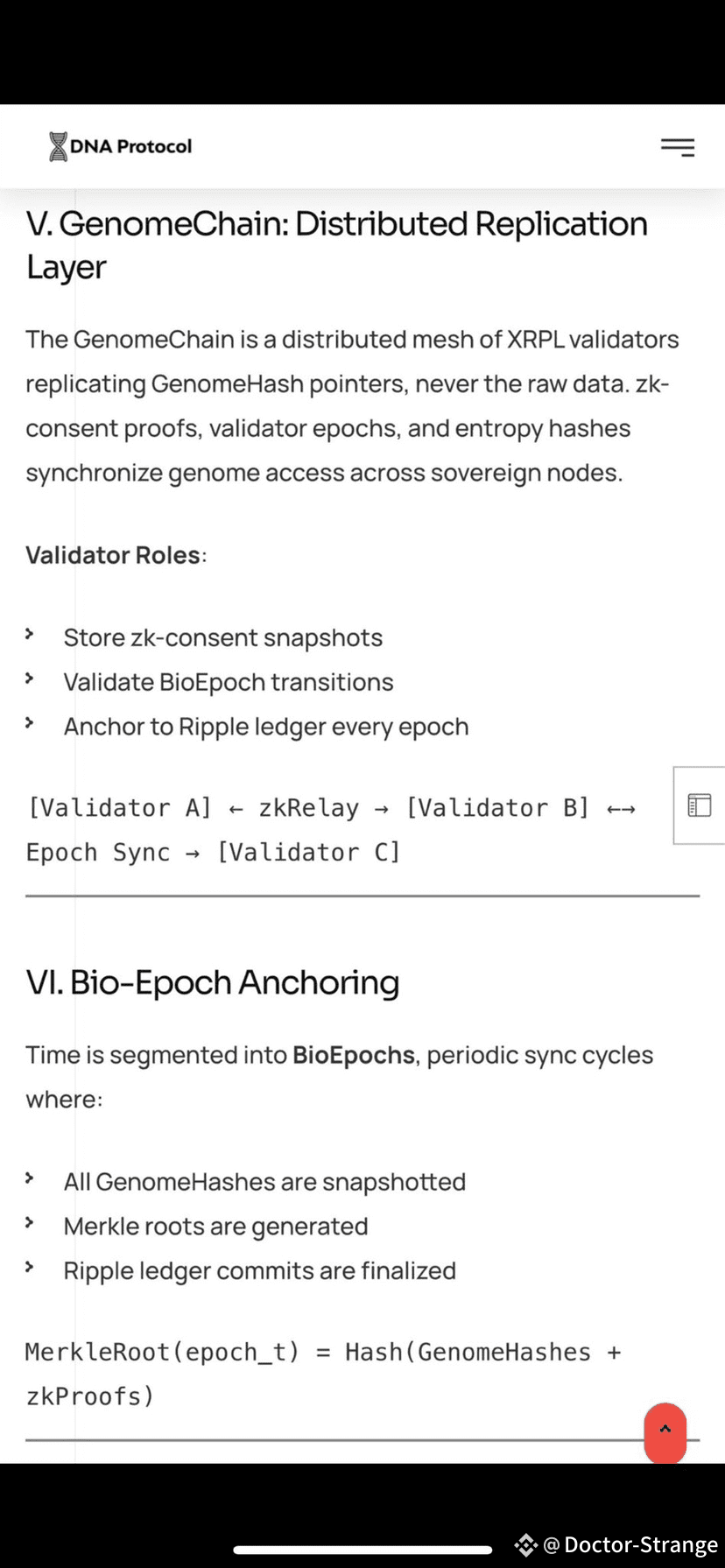Screen dimensions: 725x1568
Task: Click the Binance logo watermark icon
Action: tap(525, 1545)
